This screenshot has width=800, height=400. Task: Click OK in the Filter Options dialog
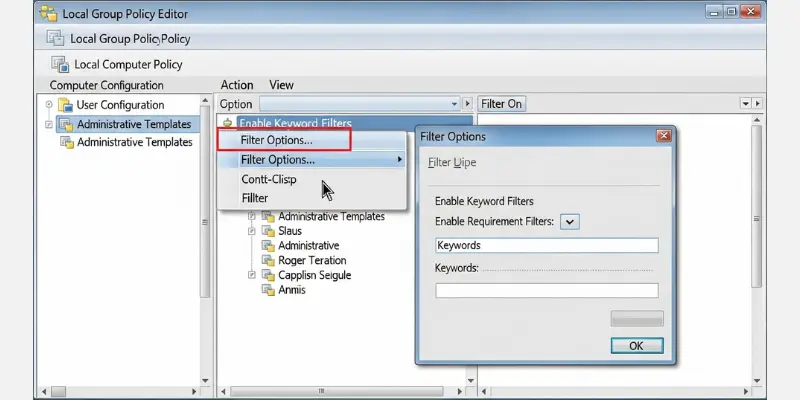[637, 346]
